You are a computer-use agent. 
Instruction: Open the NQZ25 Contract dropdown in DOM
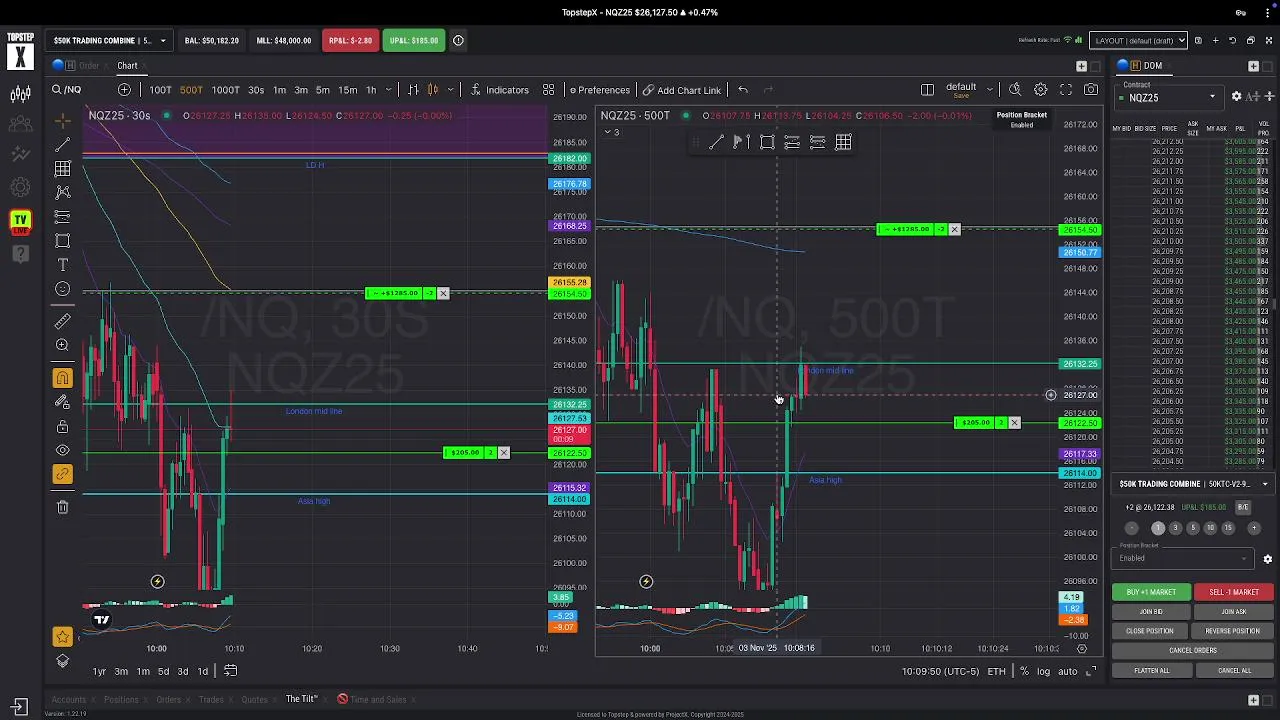pyautogui.click(x=1170, y=97)
